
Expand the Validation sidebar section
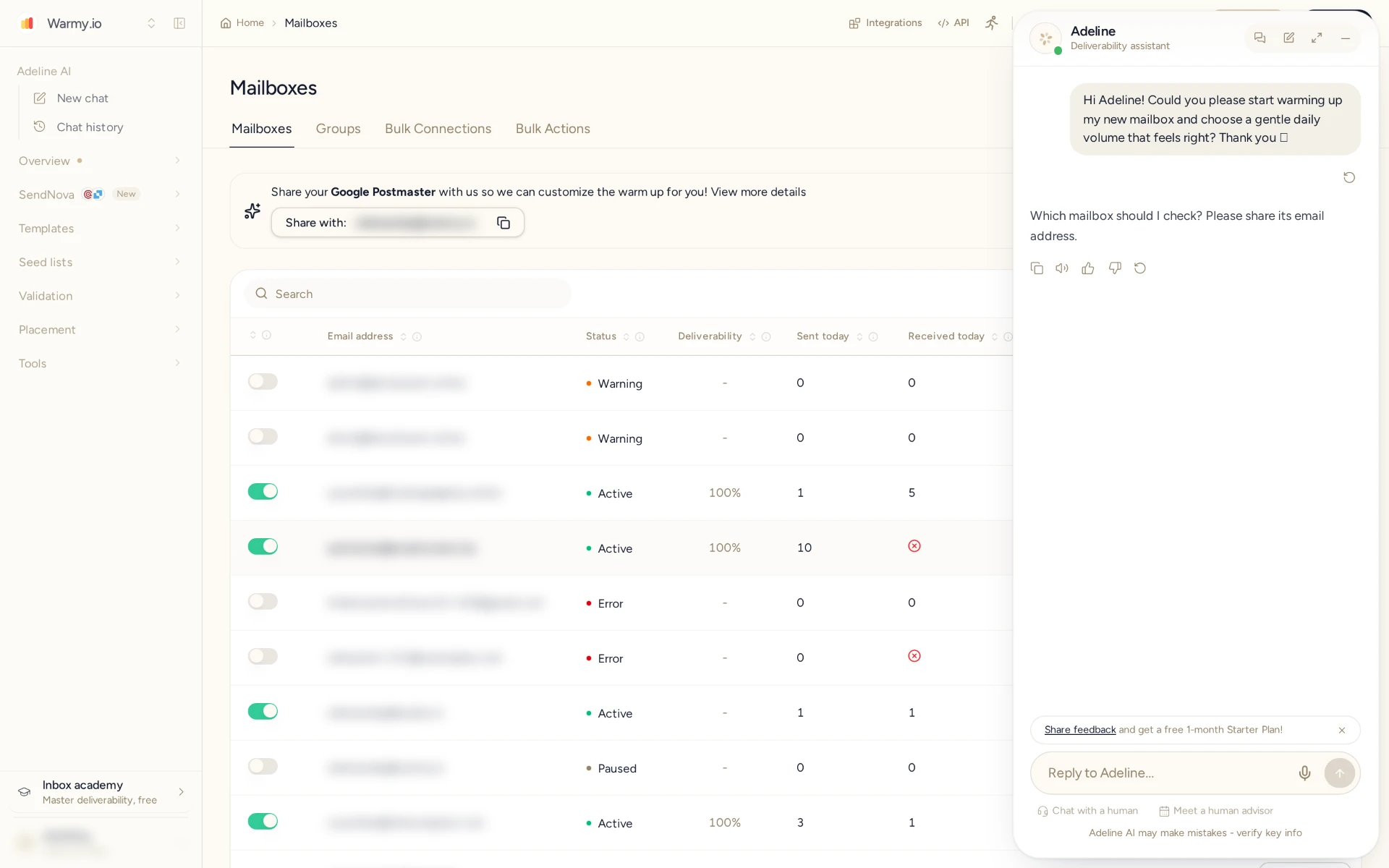[100, 296]
